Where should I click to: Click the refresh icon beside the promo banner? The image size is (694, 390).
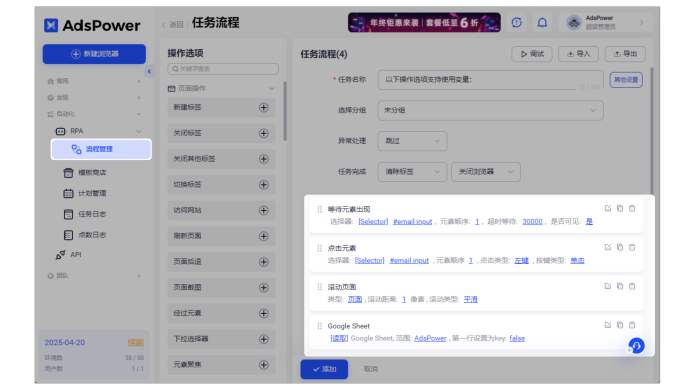[517, 23]
